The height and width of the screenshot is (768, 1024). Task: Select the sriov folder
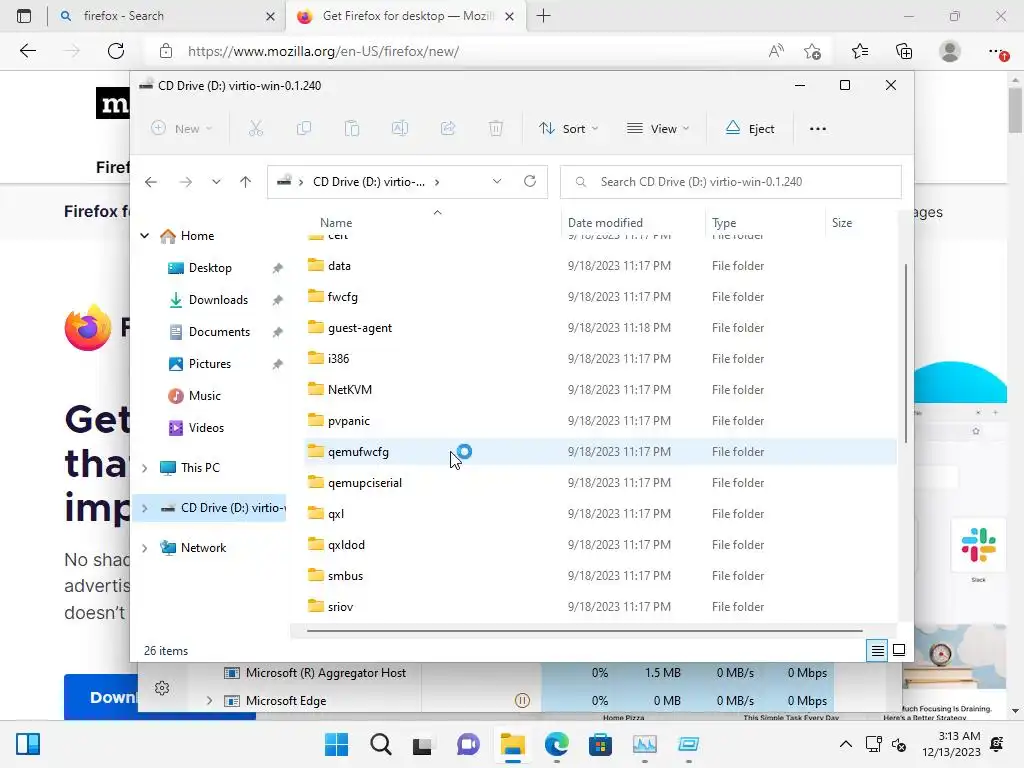[x=340, y=607]
